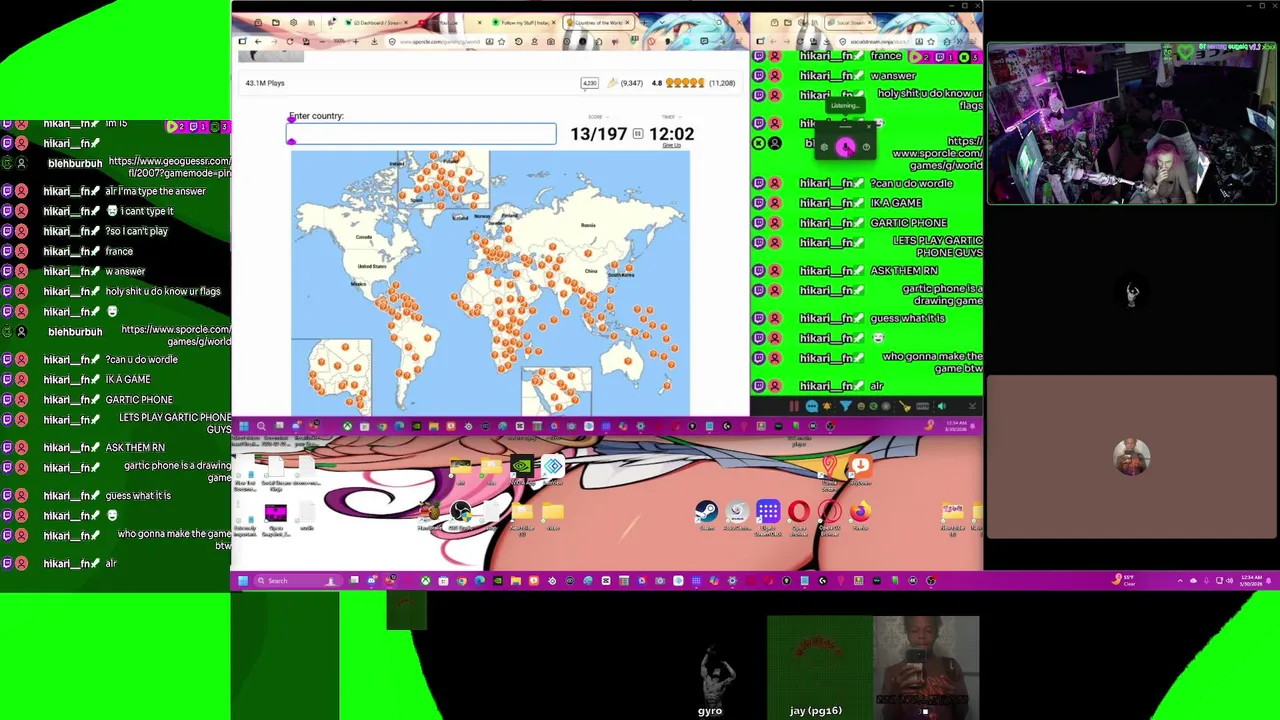This screenshot has width=1280, height=720.
Task: Open the filter funnel in Social Stream toolbar
Action: [x=846, y=406]
